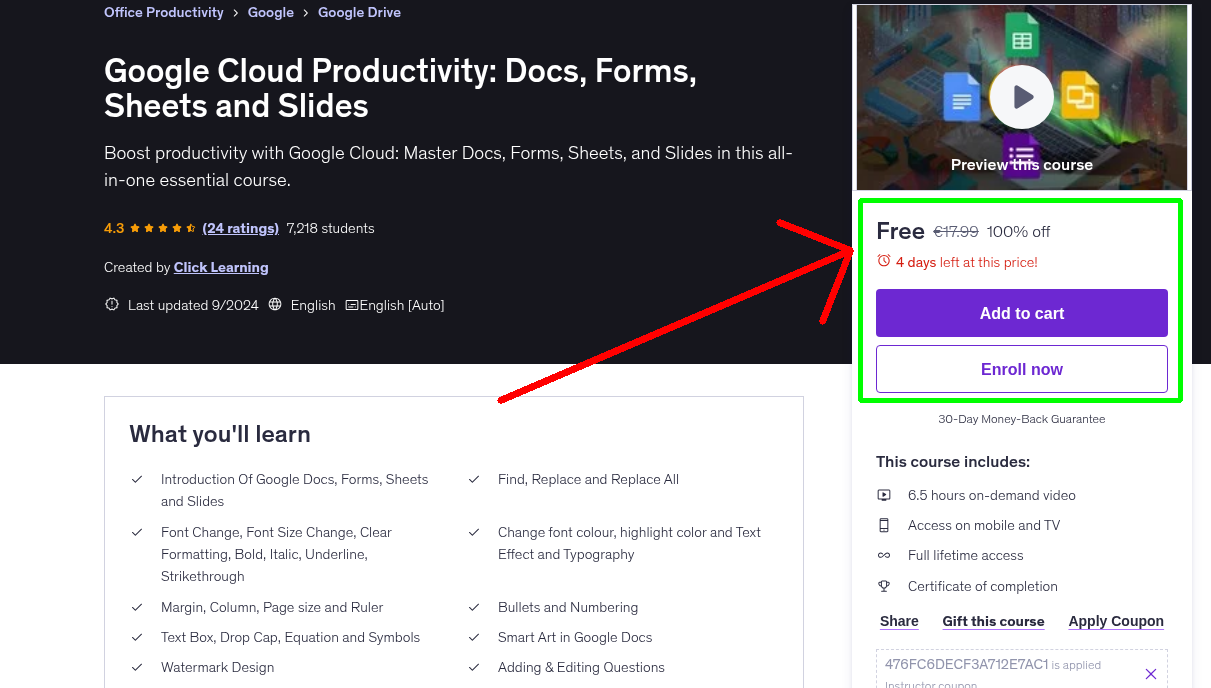Select the Apply Coupon option
Viewport: 1211px width, 688px height.
click(1115, 621)
